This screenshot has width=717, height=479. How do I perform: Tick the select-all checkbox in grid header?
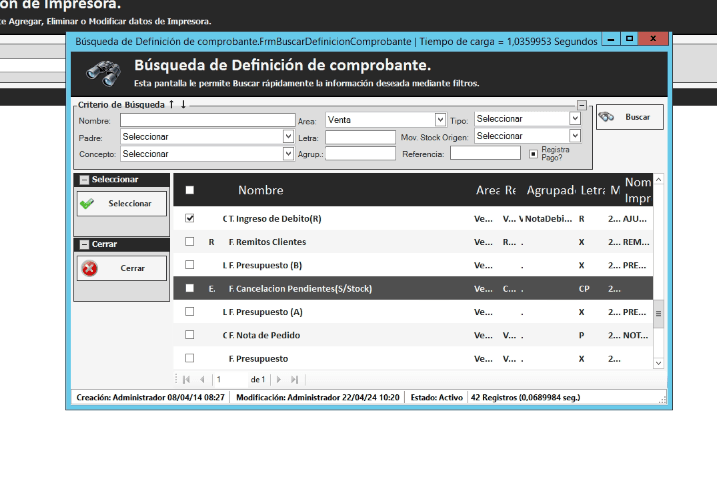pyautogui.click(x=190, y=190)
